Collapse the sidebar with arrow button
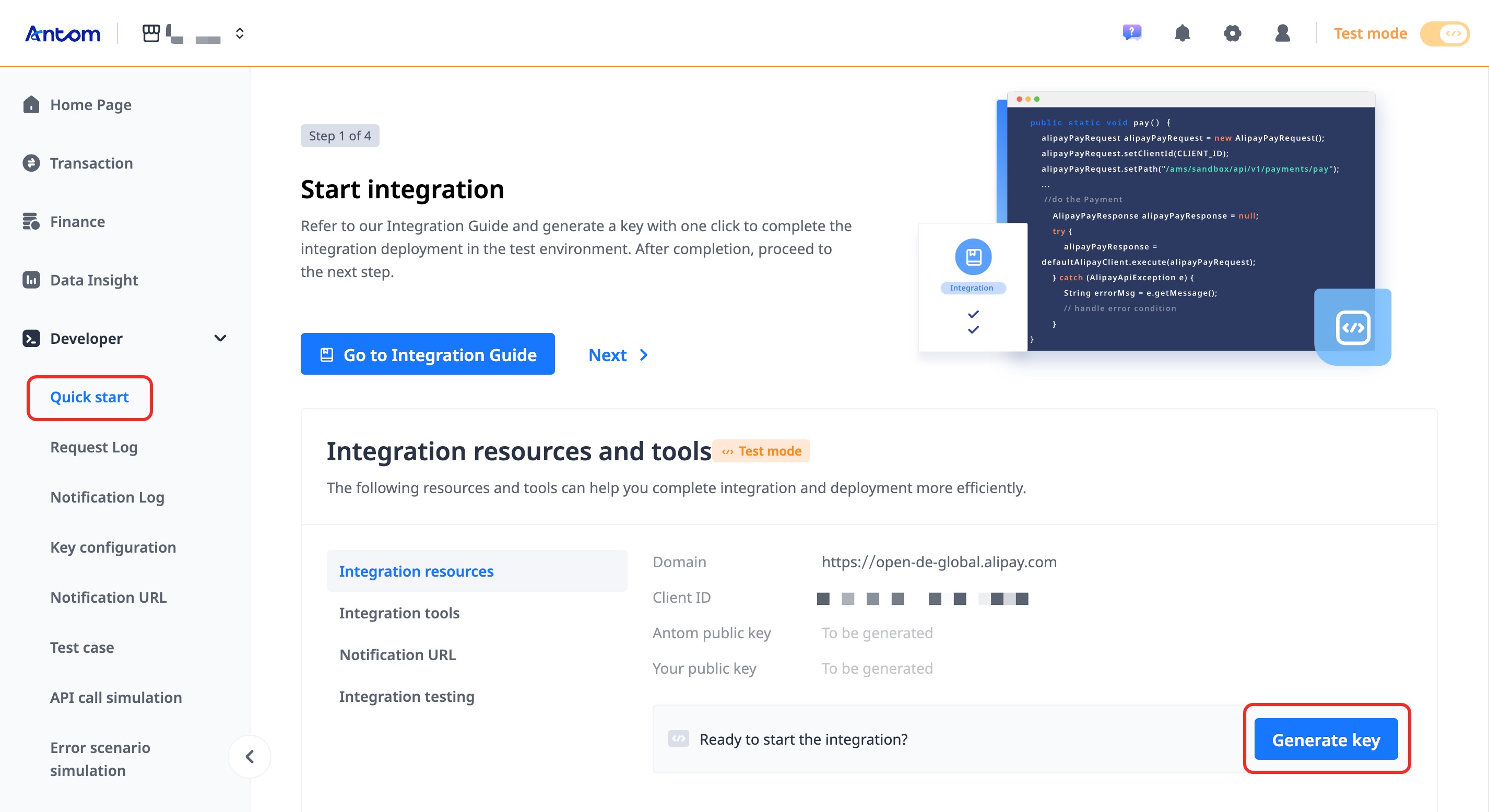Viewport: 1489px width, 812px height. click(x=250, y=756)
